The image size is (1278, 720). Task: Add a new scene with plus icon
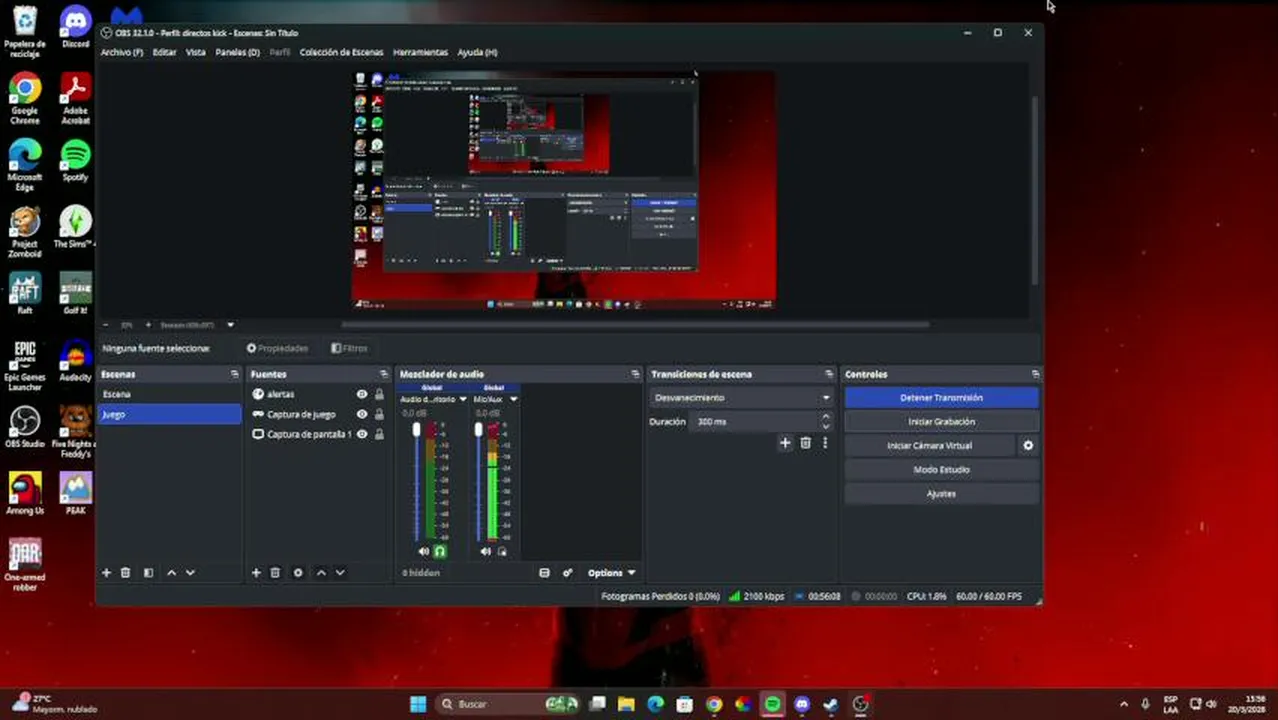[106, 573]
